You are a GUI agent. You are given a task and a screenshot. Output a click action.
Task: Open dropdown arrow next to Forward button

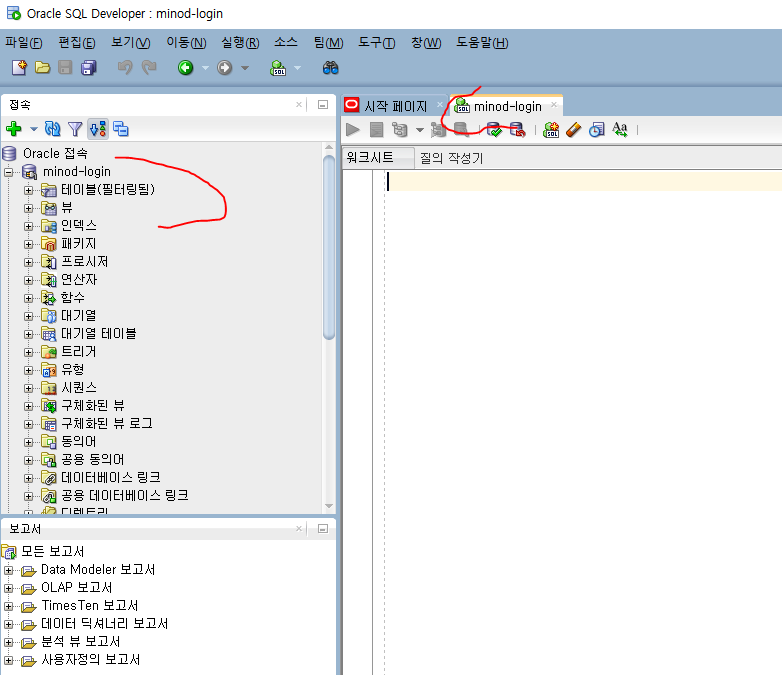tap(245, 68)
